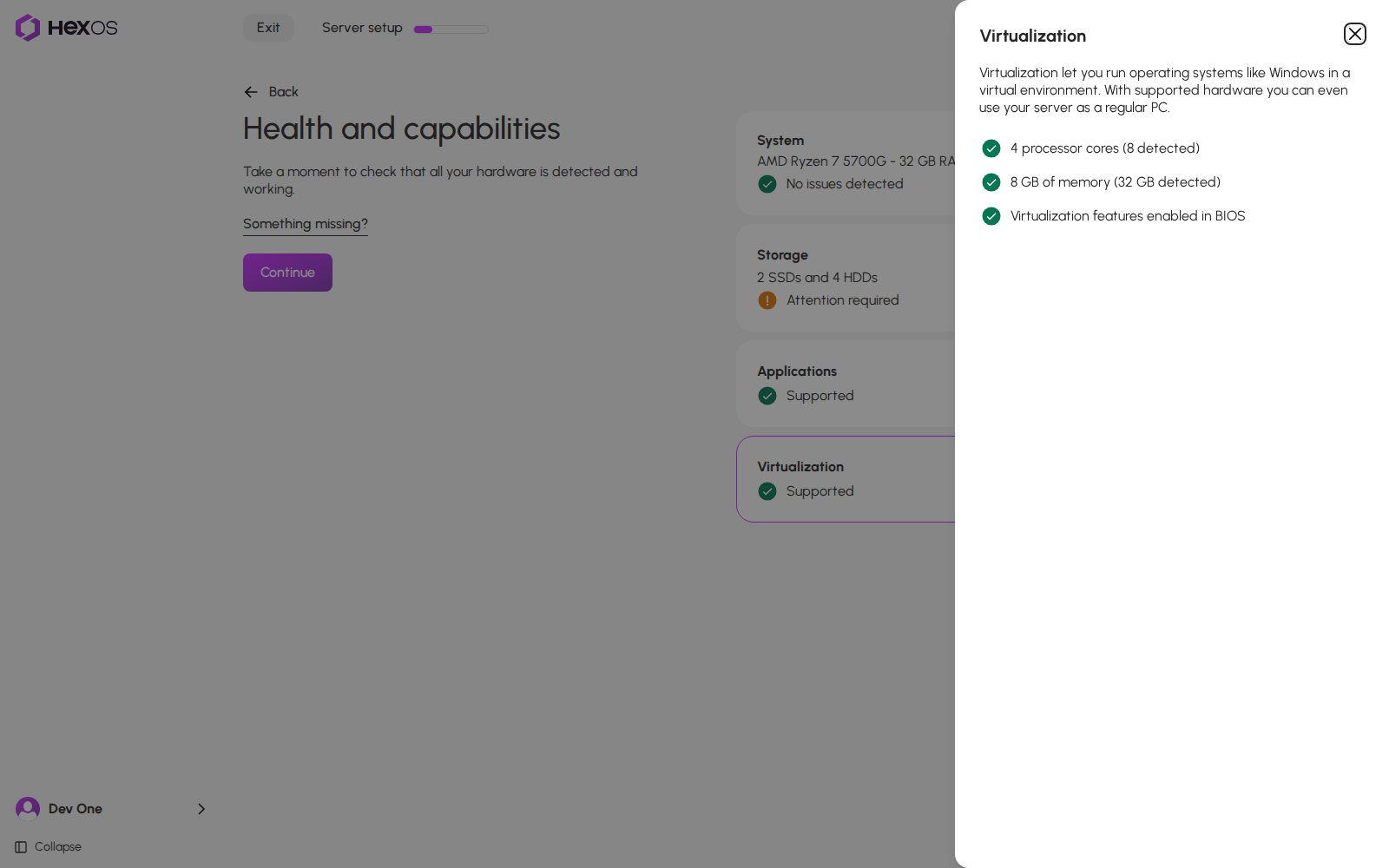Click the Server setup progress bar

[x=451, y=29]
